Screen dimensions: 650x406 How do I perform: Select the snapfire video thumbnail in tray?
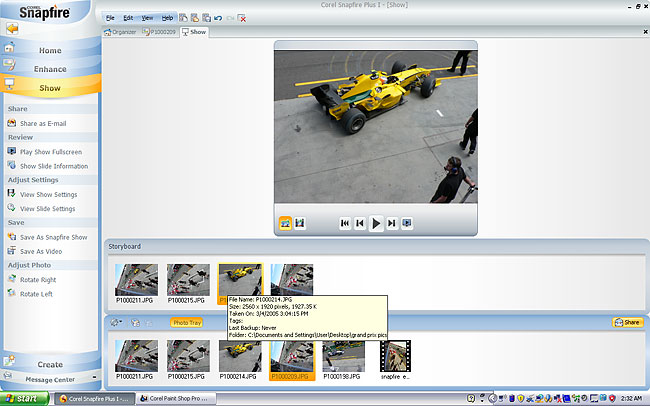coord(394,357)
